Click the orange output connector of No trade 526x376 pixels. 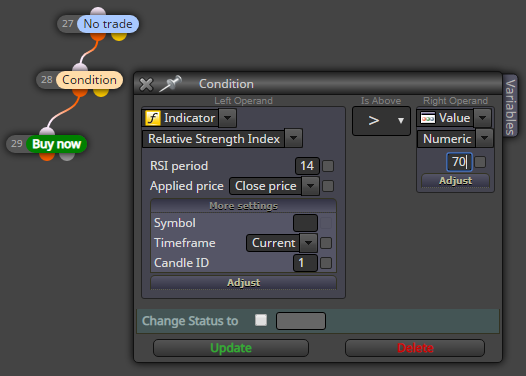click(x=98, y=36)
